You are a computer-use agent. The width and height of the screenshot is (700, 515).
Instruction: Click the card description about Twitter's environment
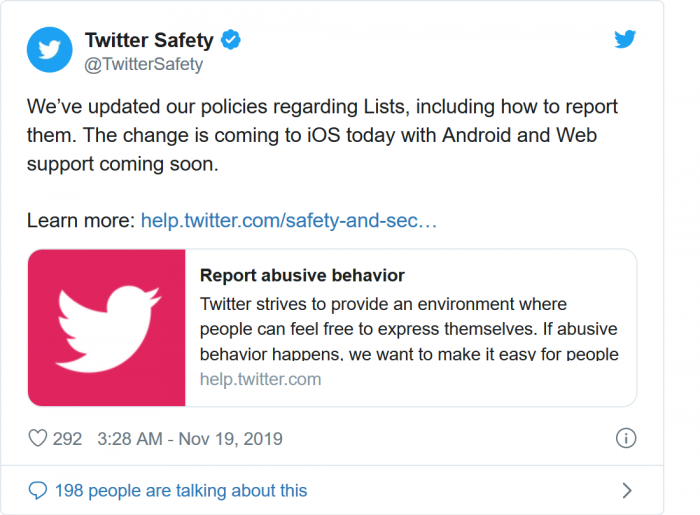(408, 328)
